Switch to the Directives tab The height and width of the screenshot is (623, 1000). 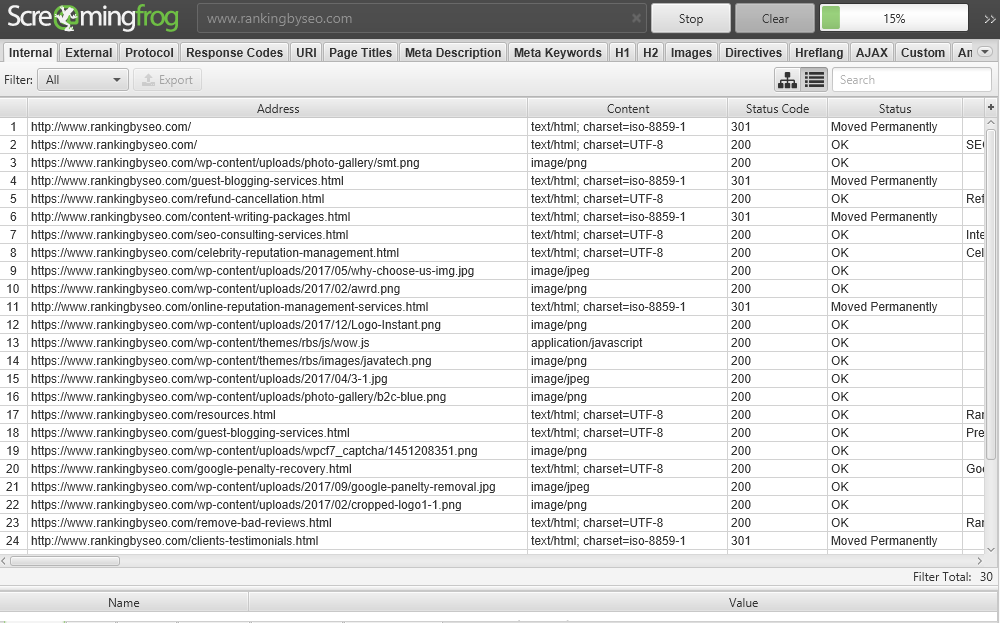click(753, 52)
